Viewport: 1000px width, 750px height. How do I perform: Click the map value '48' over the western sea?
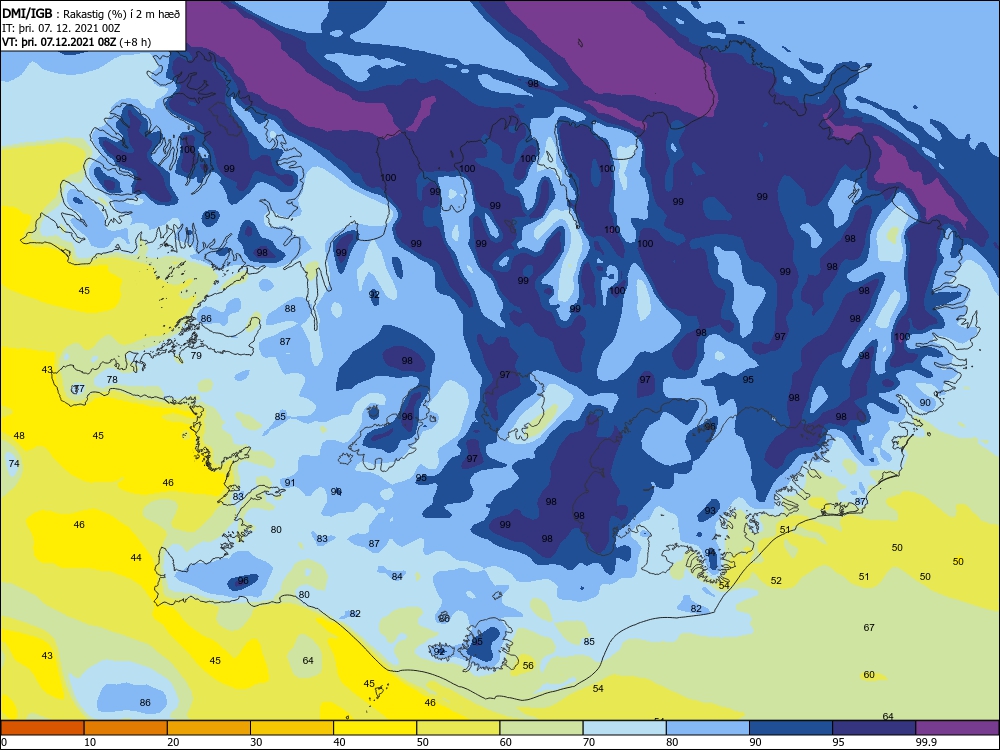(19, 436)
